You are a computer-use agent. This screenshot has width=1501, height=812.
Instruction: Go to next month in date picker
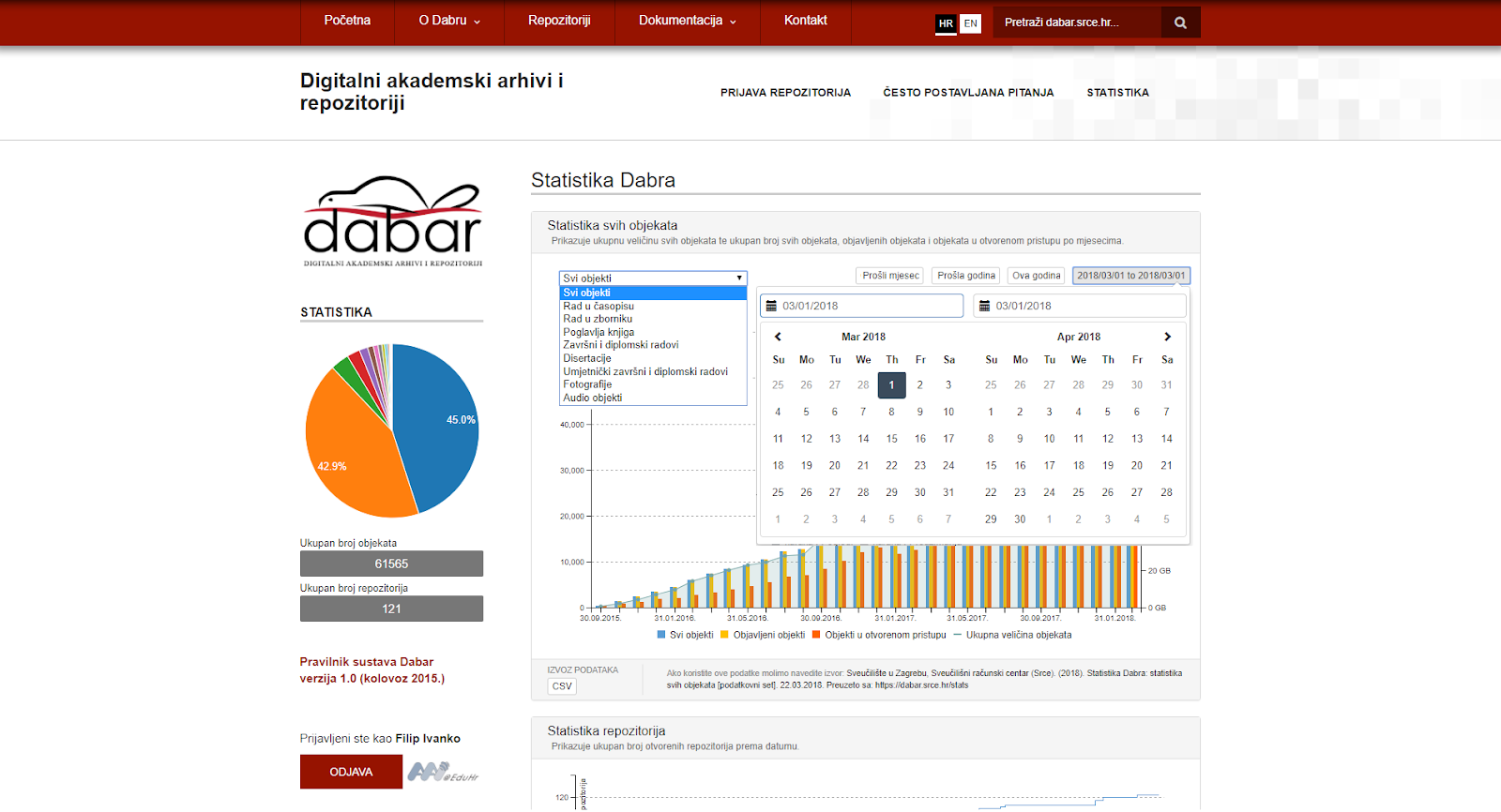click(1167, 337)
